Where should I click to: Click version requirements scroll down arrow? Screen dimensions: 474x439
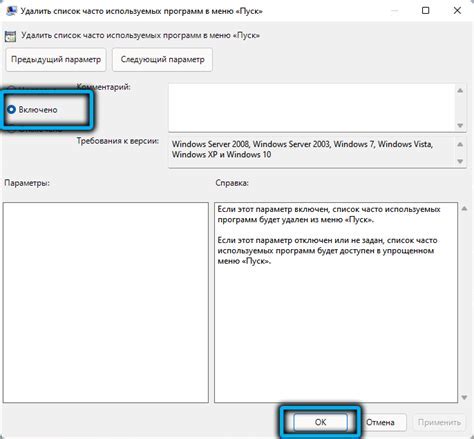point(460,161)
